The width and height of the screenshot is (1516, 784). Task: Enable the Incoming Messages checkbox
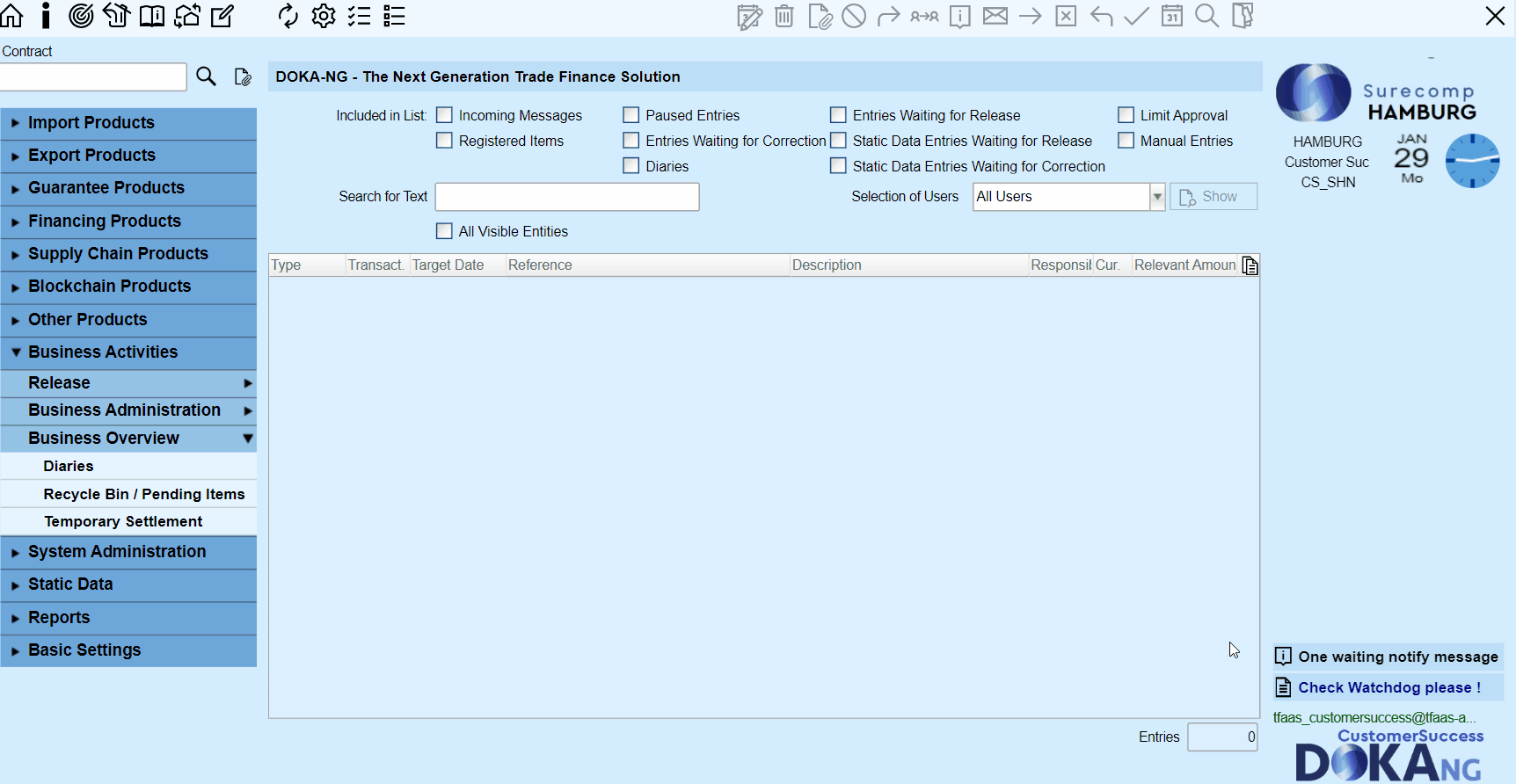click(445, 115)
